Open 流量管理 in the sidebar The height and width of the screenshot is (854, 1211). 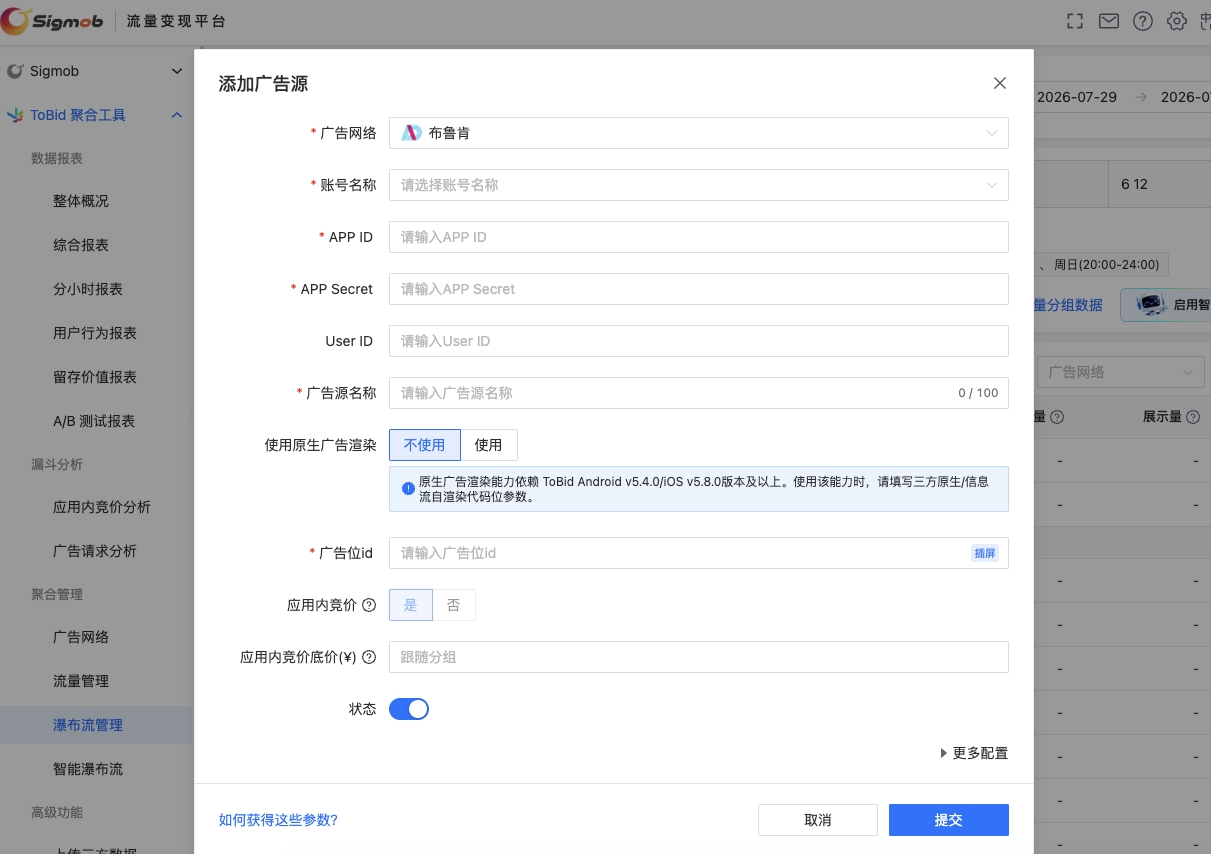coord(81,681)
